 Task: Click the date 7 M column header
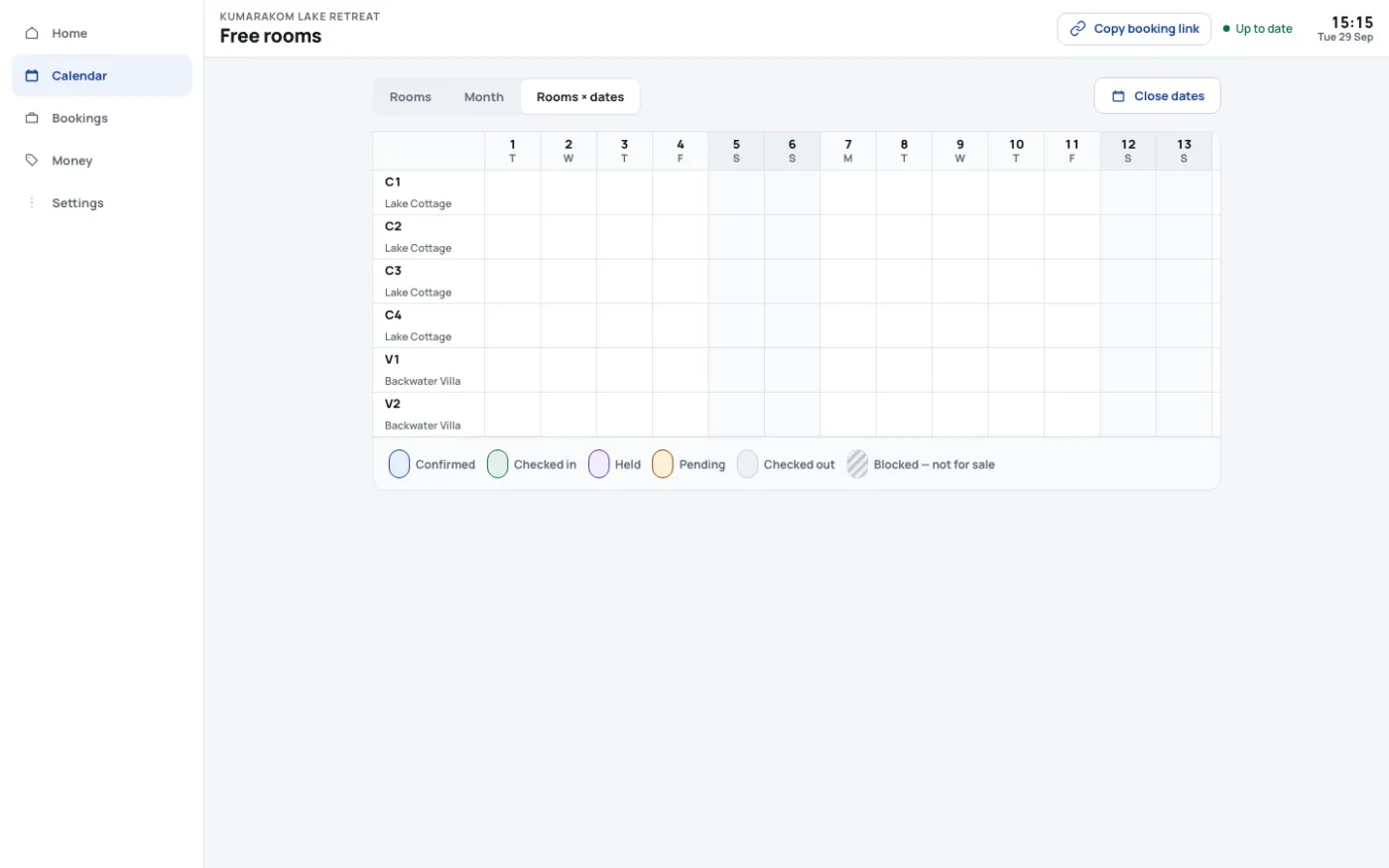(x=848, y=151)
